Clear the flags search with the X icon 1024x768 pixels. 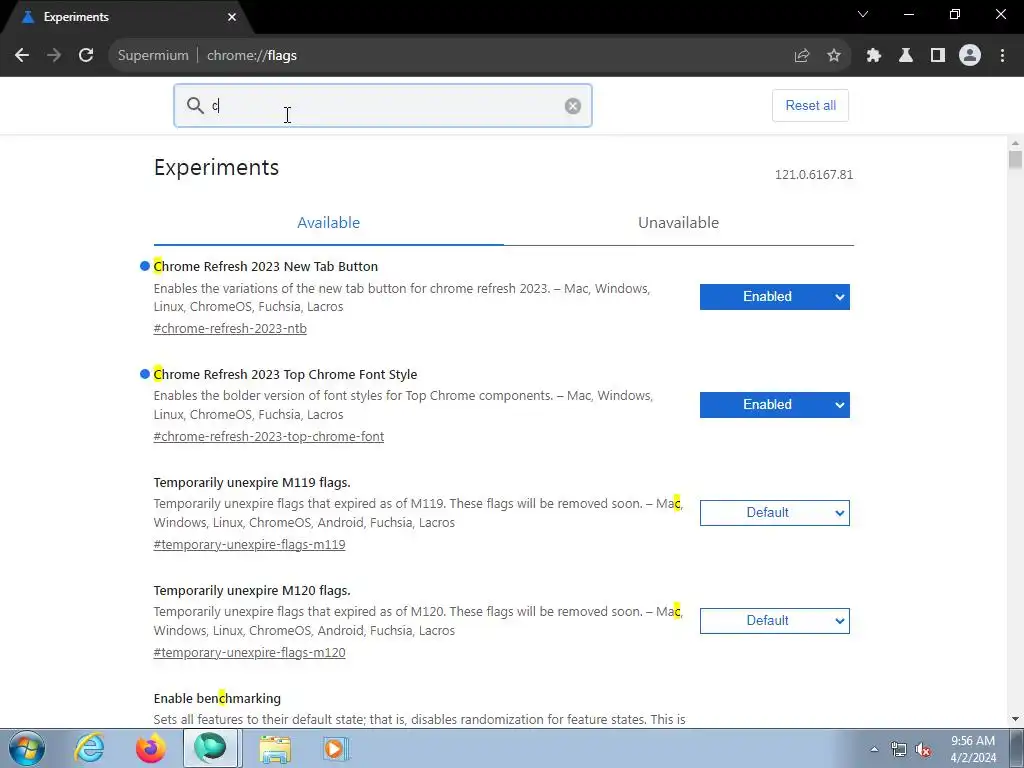[573, 106]
